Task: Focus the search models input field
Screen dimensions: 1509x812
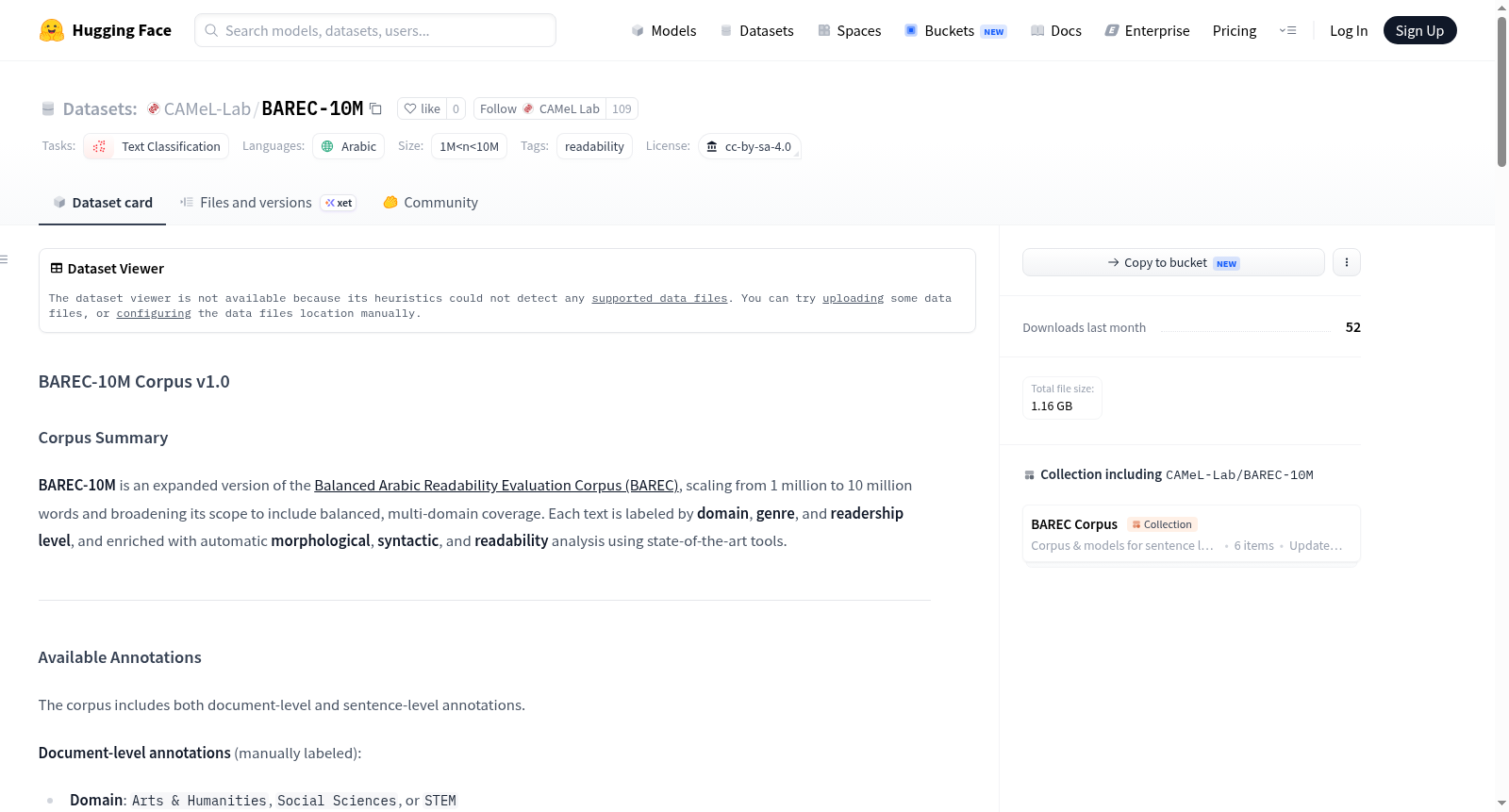Action: point(375,30)
